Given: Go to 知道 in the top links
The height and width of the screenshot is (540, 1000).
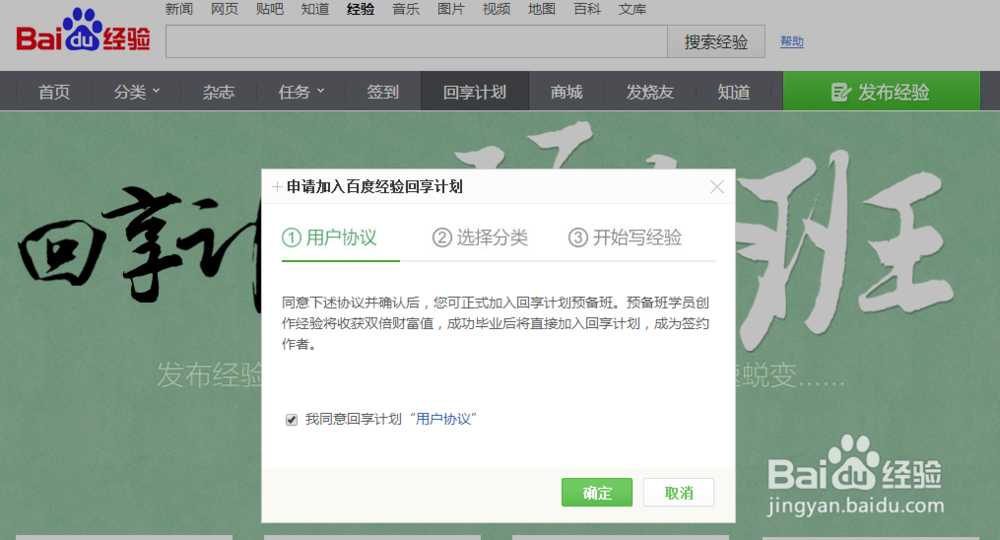Looking at the screenshot, I should [x=315, y=9].
